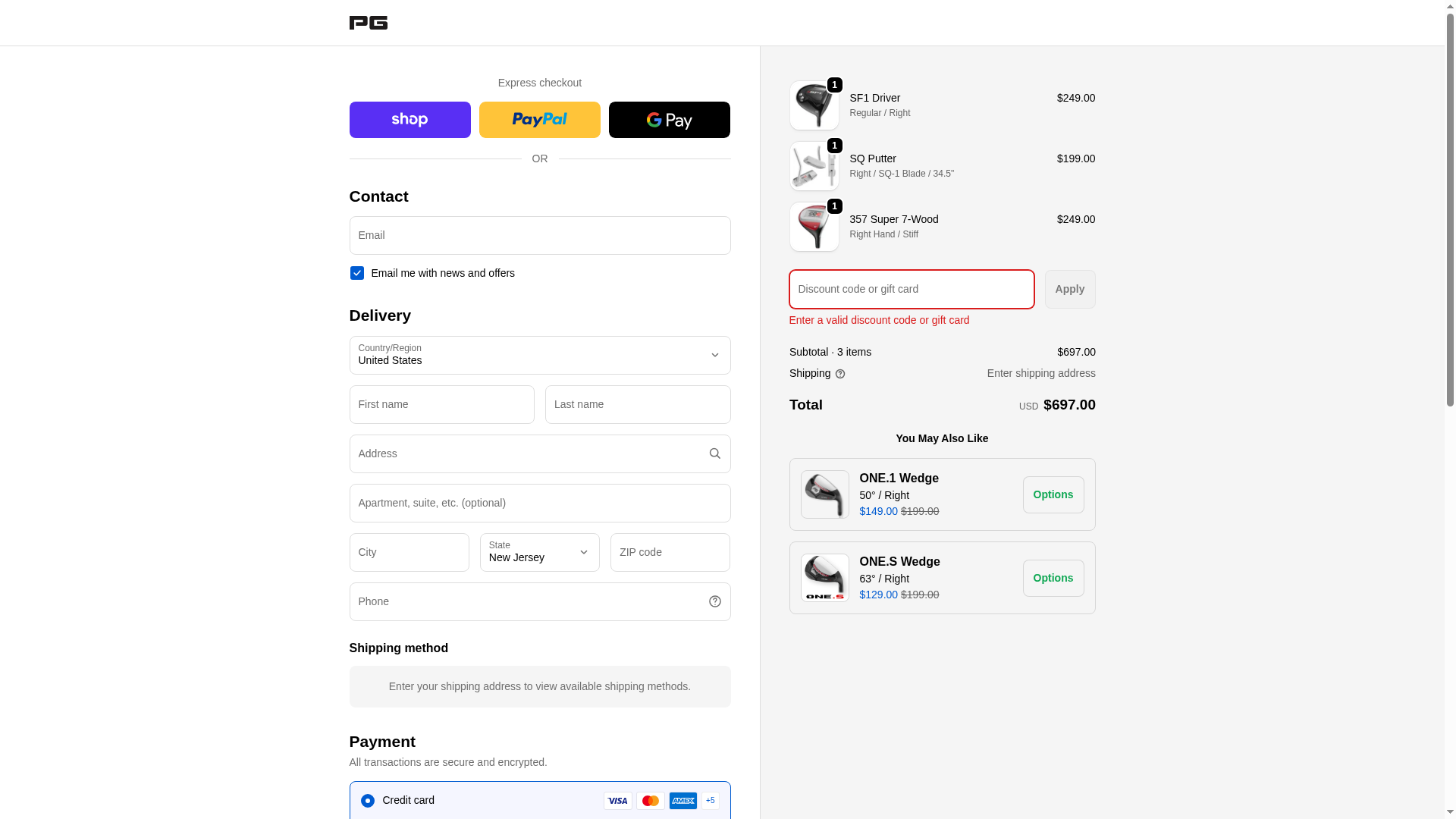
Task: Open the Country/Region dropdown
Action: pos(539,355)
